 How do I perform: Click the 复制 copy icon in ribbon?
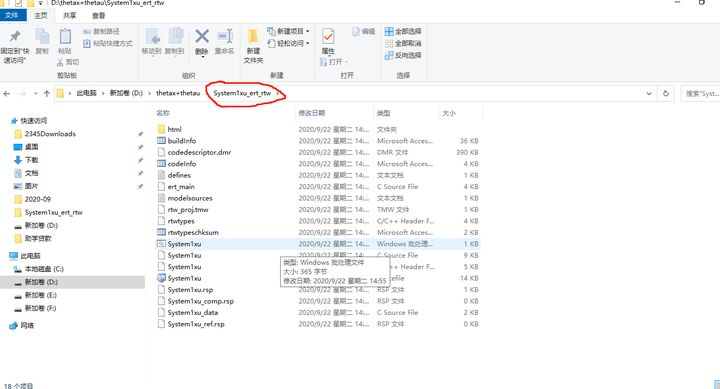click(x=42, y=36)
